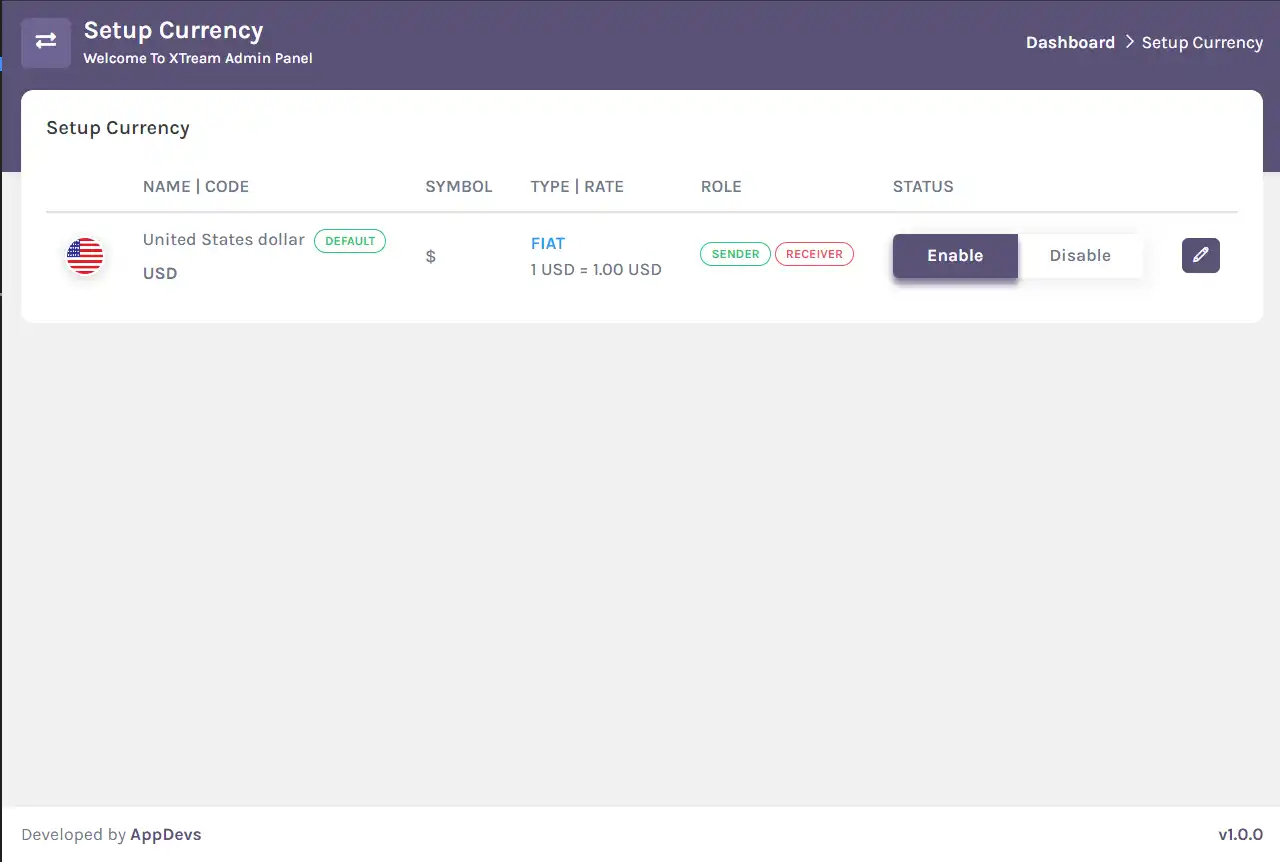Disable the USD currency status
Viewport: 1280px width, 862px height.
[1080, 255]
